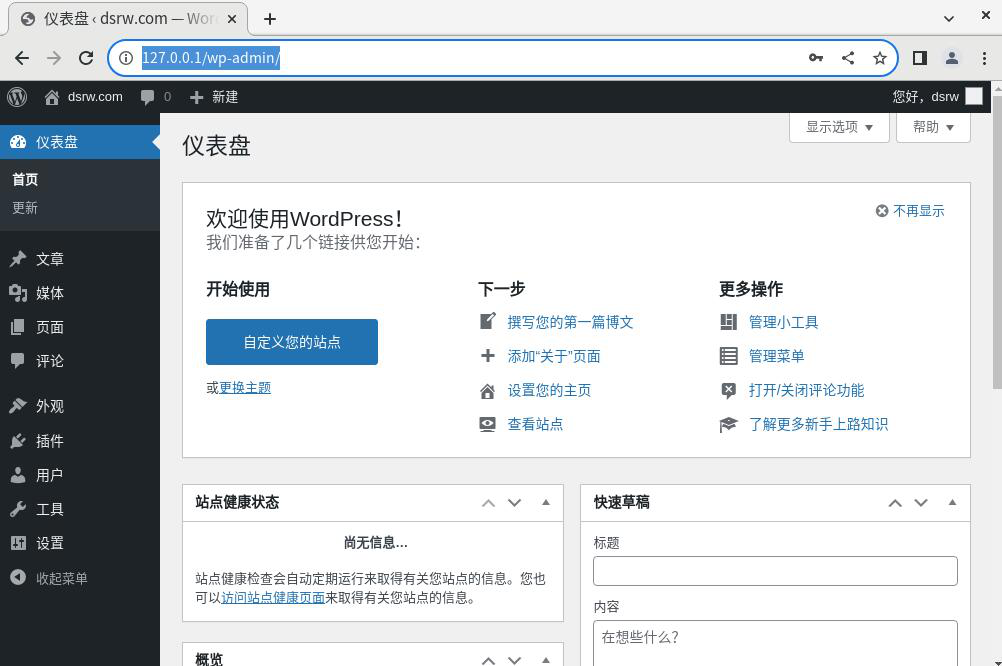This screenshot has width=1002, height=666.
Task: Click 自定义您的站点 button
Action: click(292, 342)
